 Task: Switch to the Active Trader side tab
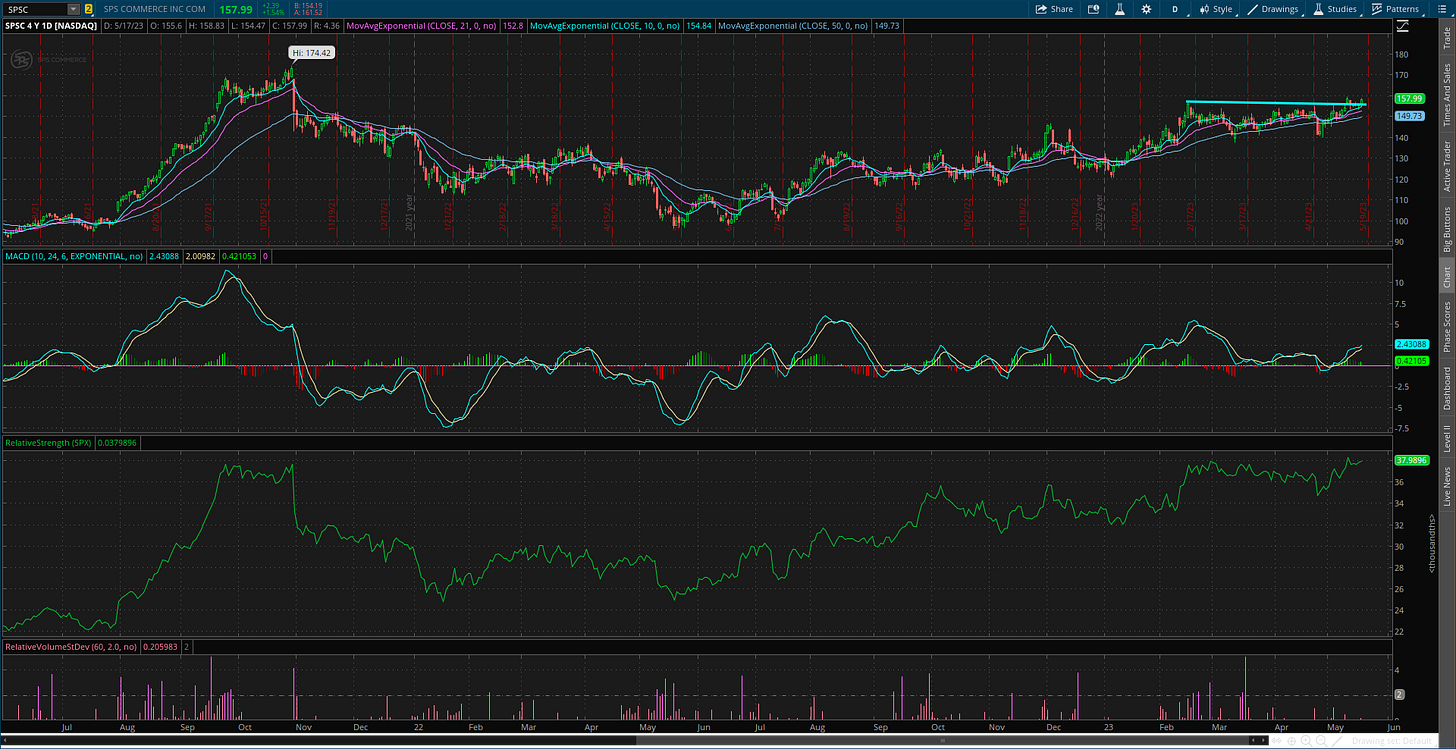point(1446,165)
